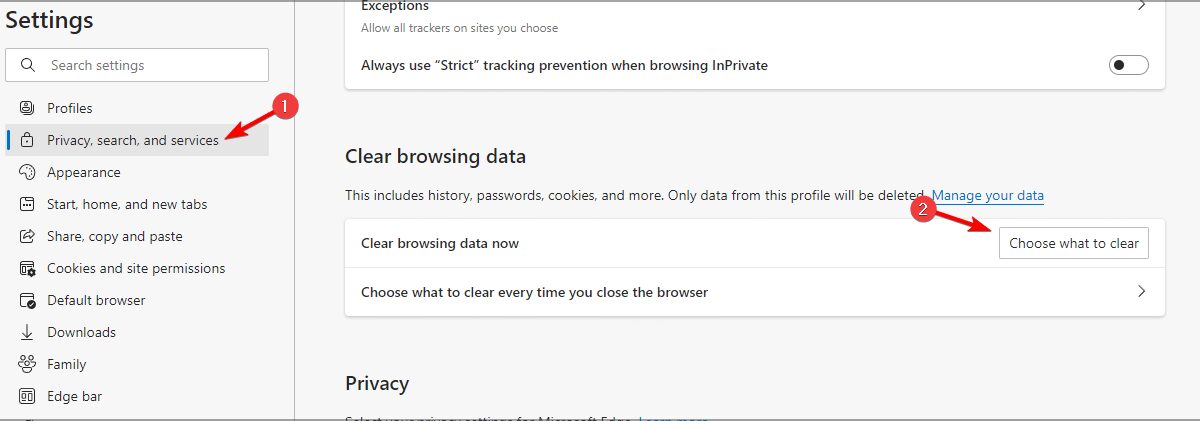This screenshot has height=421, width=1200.
Task: Focus the Search settings input field
Action: click(150, 65)
